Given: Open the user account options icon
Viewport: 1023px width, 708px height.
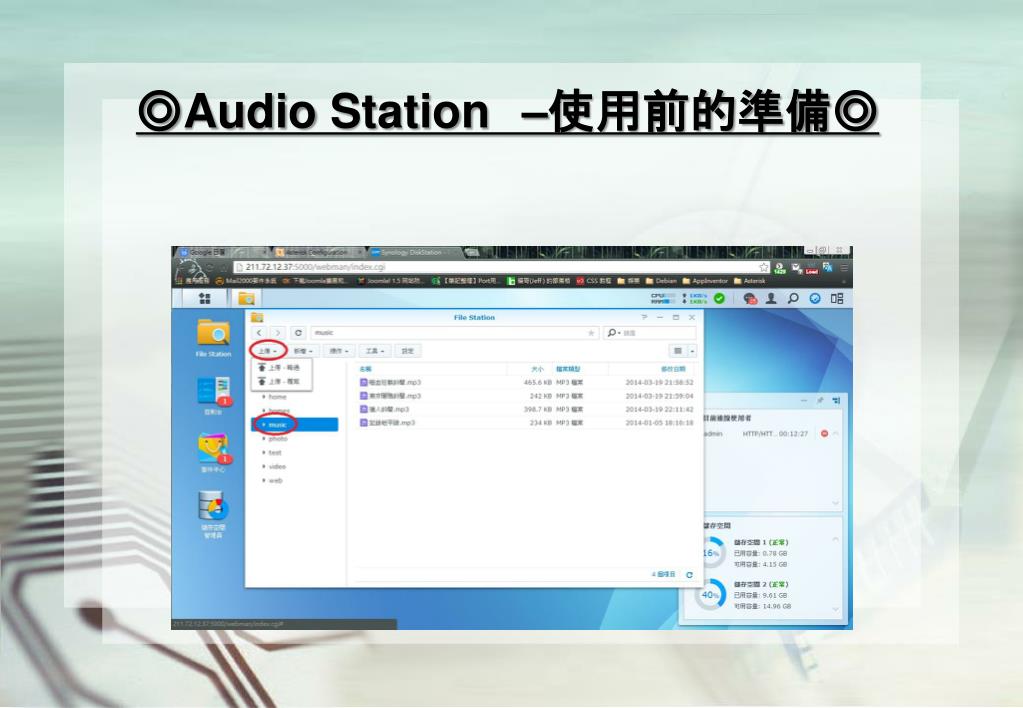Looking at the screenshot, I should pyautogui.click(x=771, y=298).
